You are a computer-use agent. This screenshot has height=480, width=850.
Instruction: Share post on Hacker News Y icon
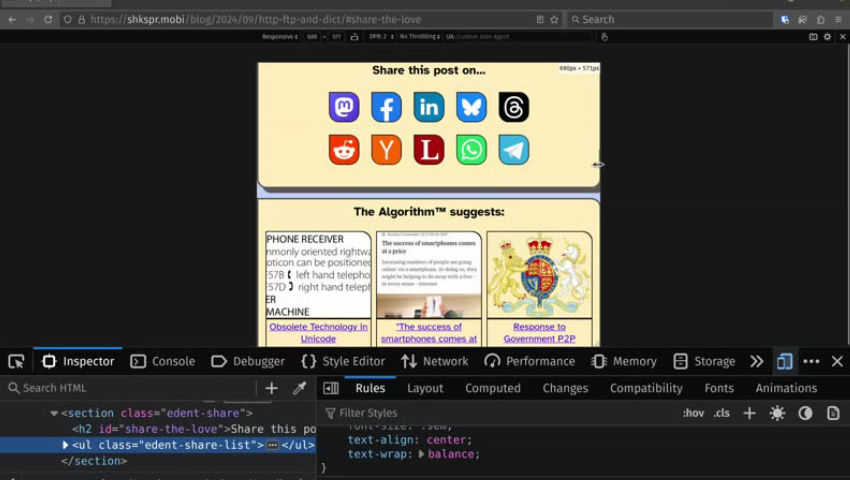click(x=386, y=150)
